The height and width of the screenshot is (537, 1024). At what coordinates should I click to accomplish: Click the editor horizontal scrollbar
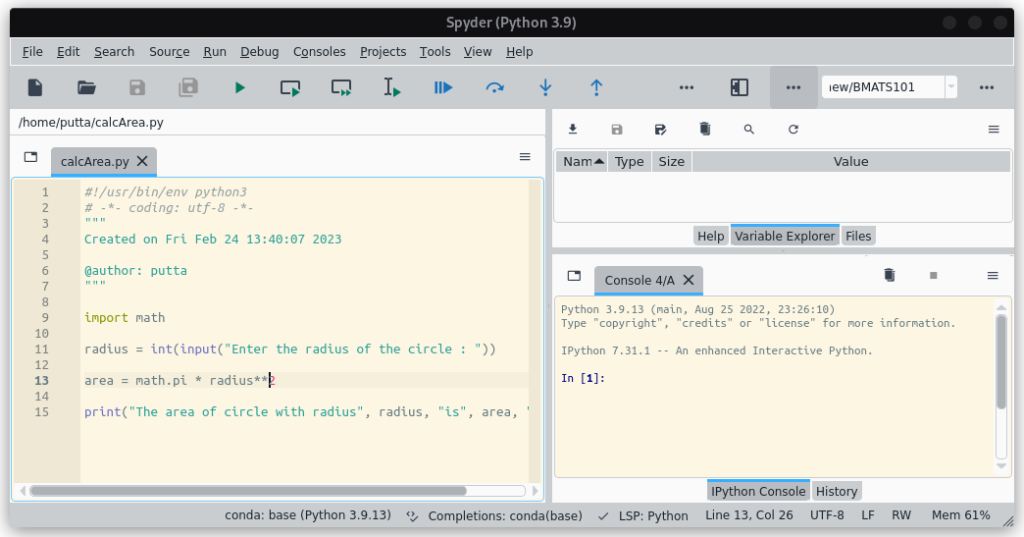point(248,491)
